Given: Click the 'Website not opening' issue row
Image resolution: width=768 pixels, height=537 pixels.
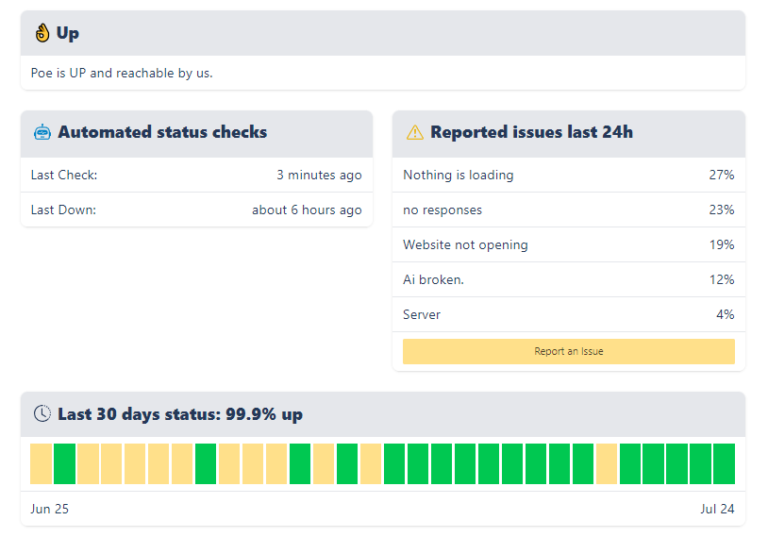Looking at the screenshot, I should 568,245.
